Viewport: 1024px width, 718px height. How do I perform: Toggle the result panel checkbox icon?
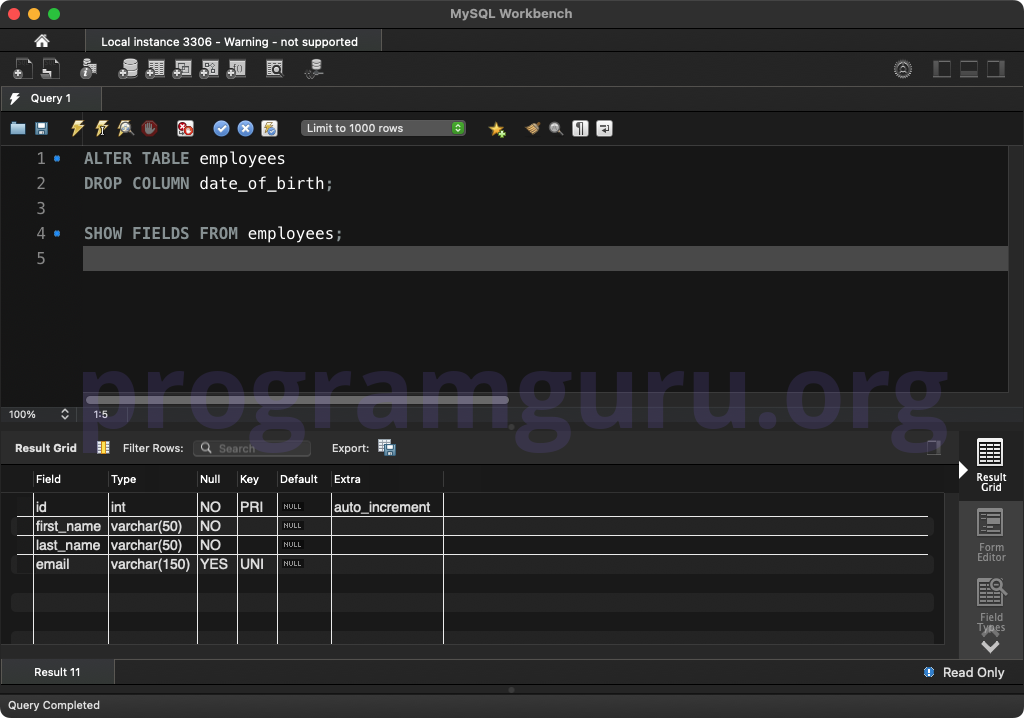tap(934, 448)
